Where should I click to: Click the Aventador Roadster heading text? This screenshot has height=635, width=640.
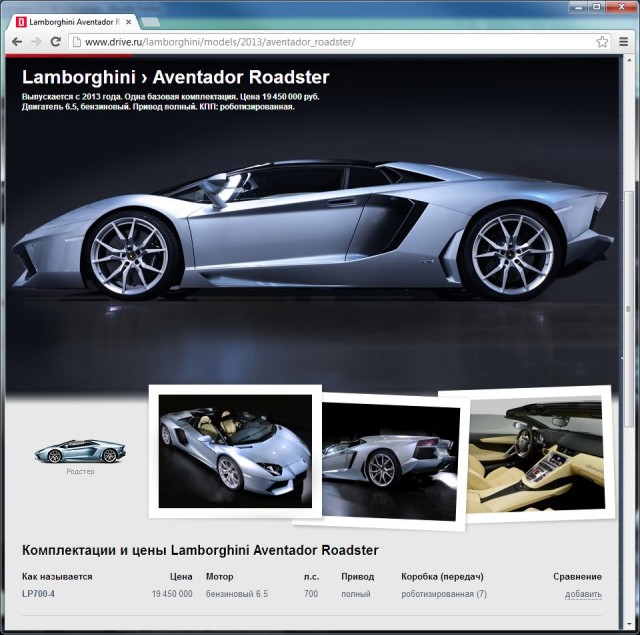pos(241,77)
